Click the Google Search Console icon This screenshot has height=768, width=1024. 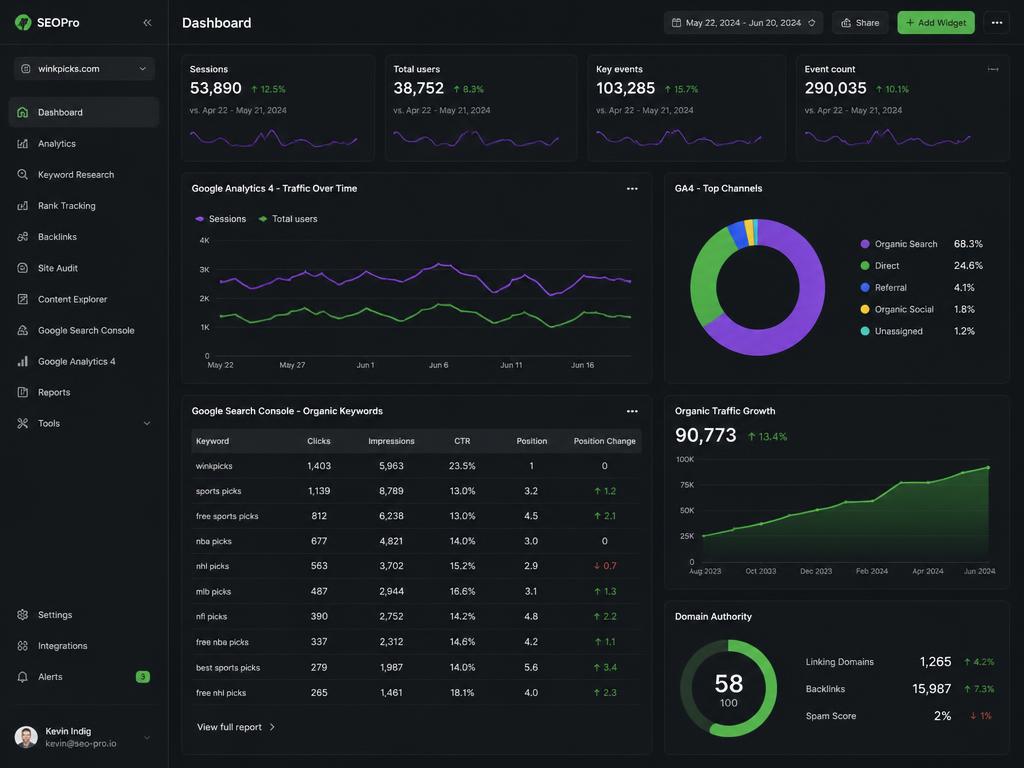pyautogui.click(x=23, y=330)
